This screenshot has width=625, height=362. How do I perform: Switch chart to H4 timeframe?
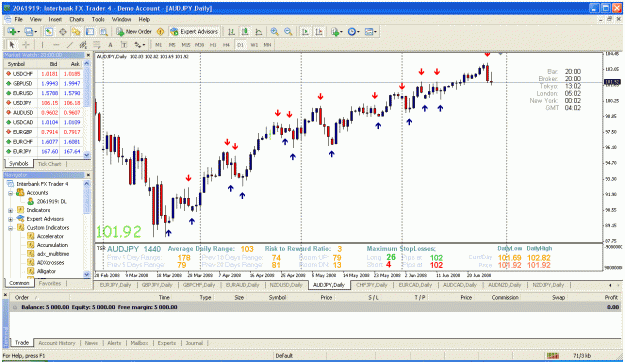[226, 45]
